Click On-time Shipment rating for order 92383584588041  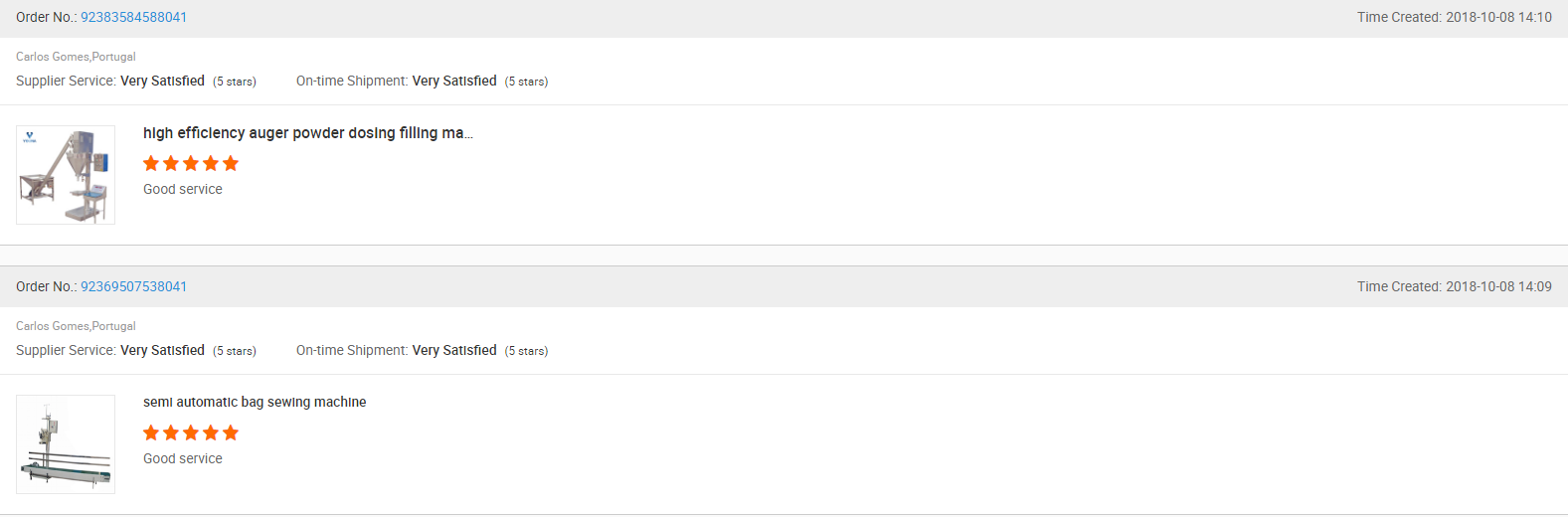[454, 81]
